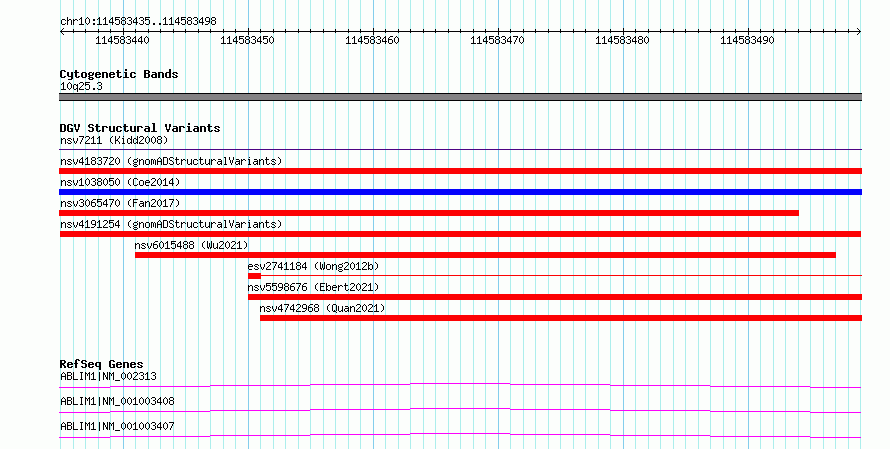The image size is (890, 449).
Task: Click the nsv4191254 (gnomADStructuralVariants) label
Action: click(x=171, y=224)
